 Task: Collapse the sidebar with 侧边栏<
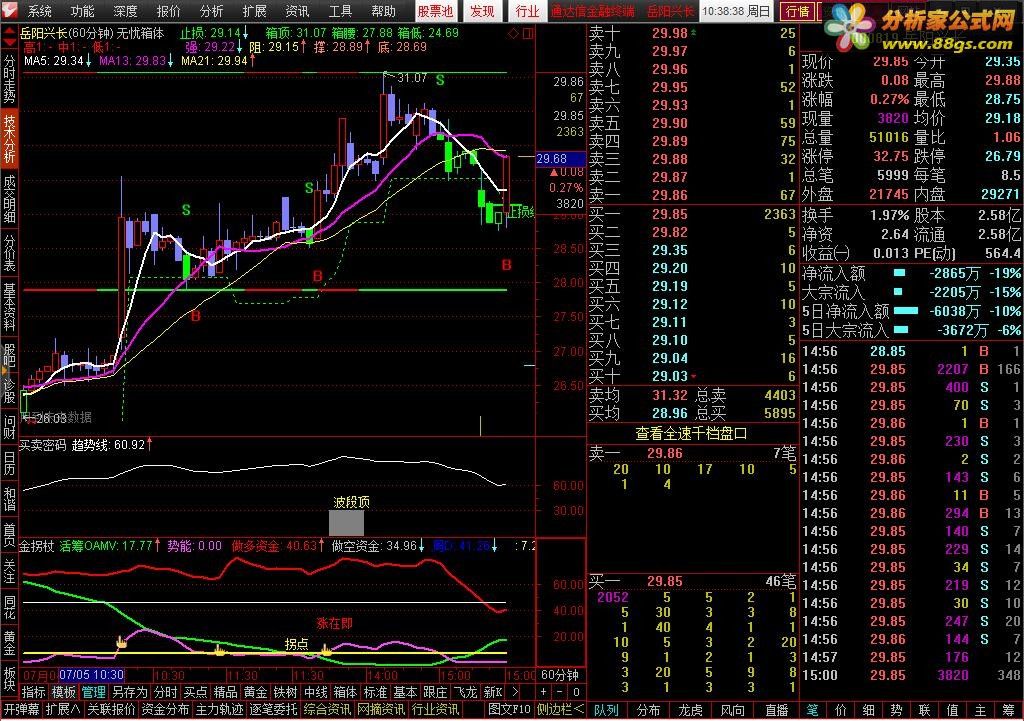click(560, 709)
